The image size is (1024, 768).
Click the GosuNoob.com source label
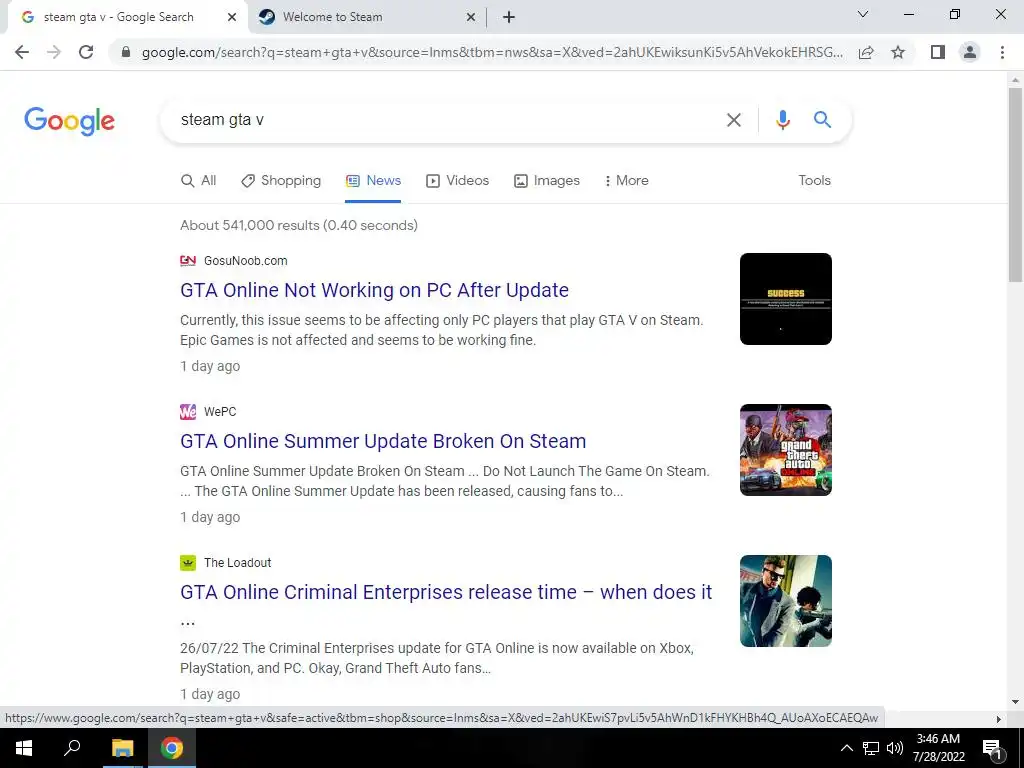[246, 261]
